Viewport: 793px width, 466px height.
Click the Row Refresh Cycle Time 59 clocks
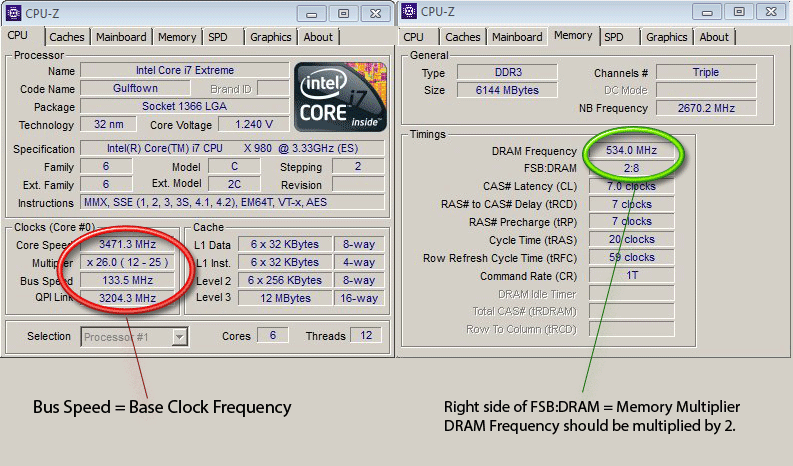point(631,258)
